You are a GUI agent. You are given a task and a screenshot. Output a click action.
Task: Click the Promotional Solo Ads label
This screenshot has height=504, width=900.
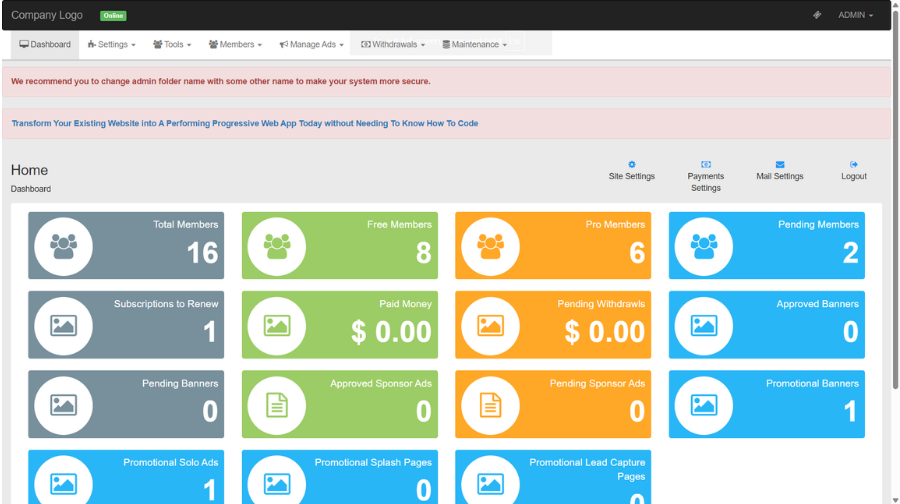pos(170,462)
